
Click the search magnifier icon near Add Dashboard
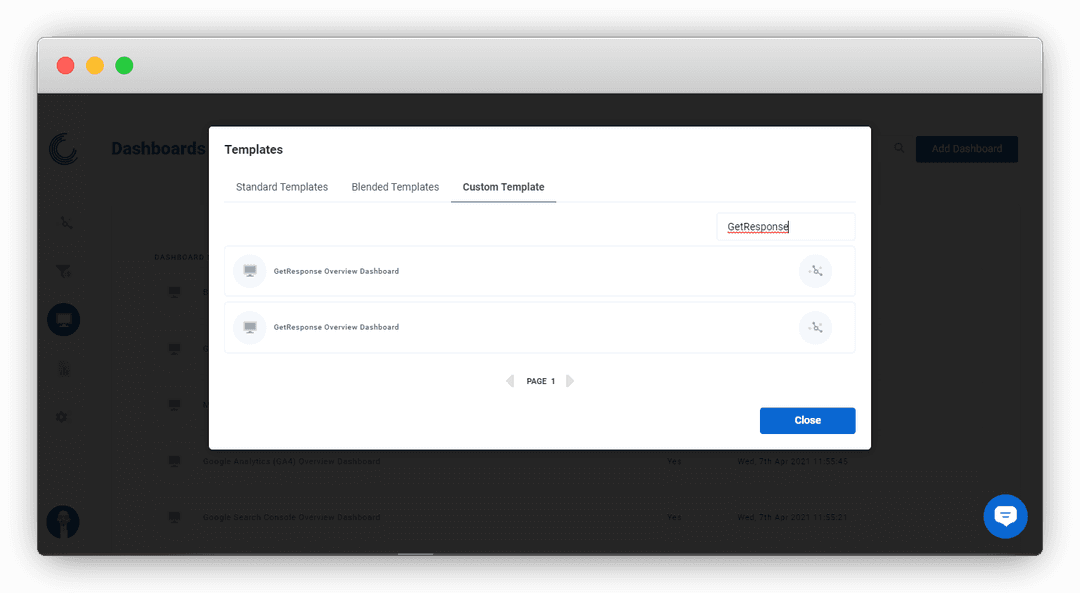(x=899, y=148)
